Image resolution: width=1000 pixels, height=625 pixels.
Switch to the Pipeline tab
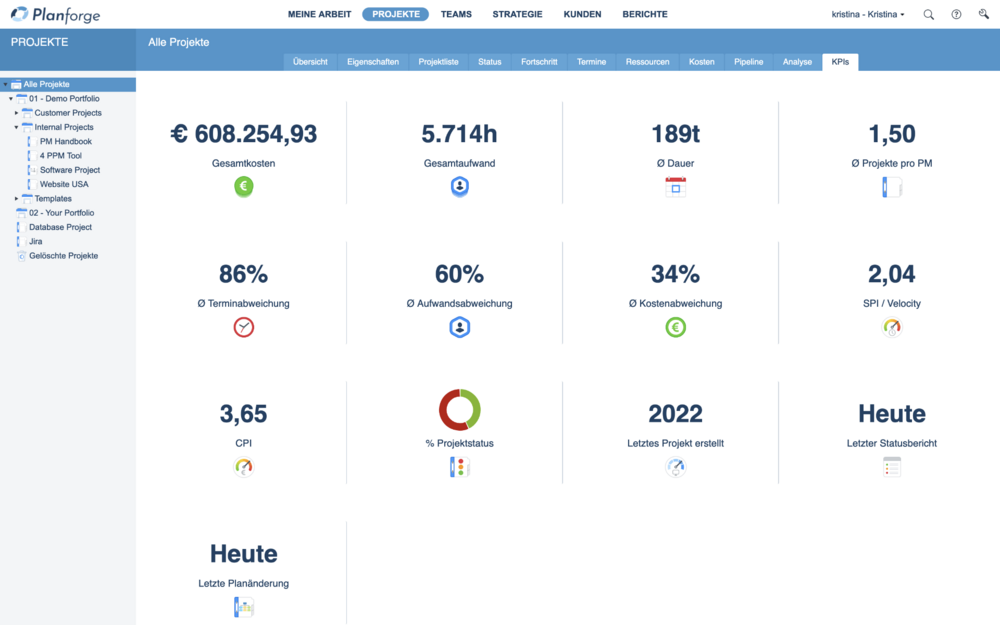point(748,62)
